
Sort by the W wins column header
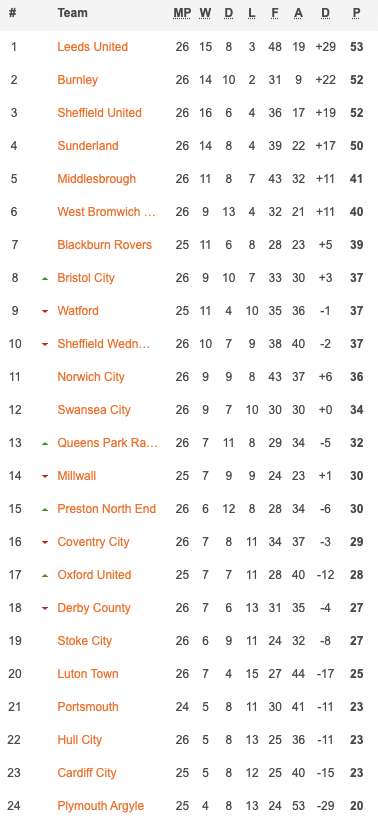205,13
